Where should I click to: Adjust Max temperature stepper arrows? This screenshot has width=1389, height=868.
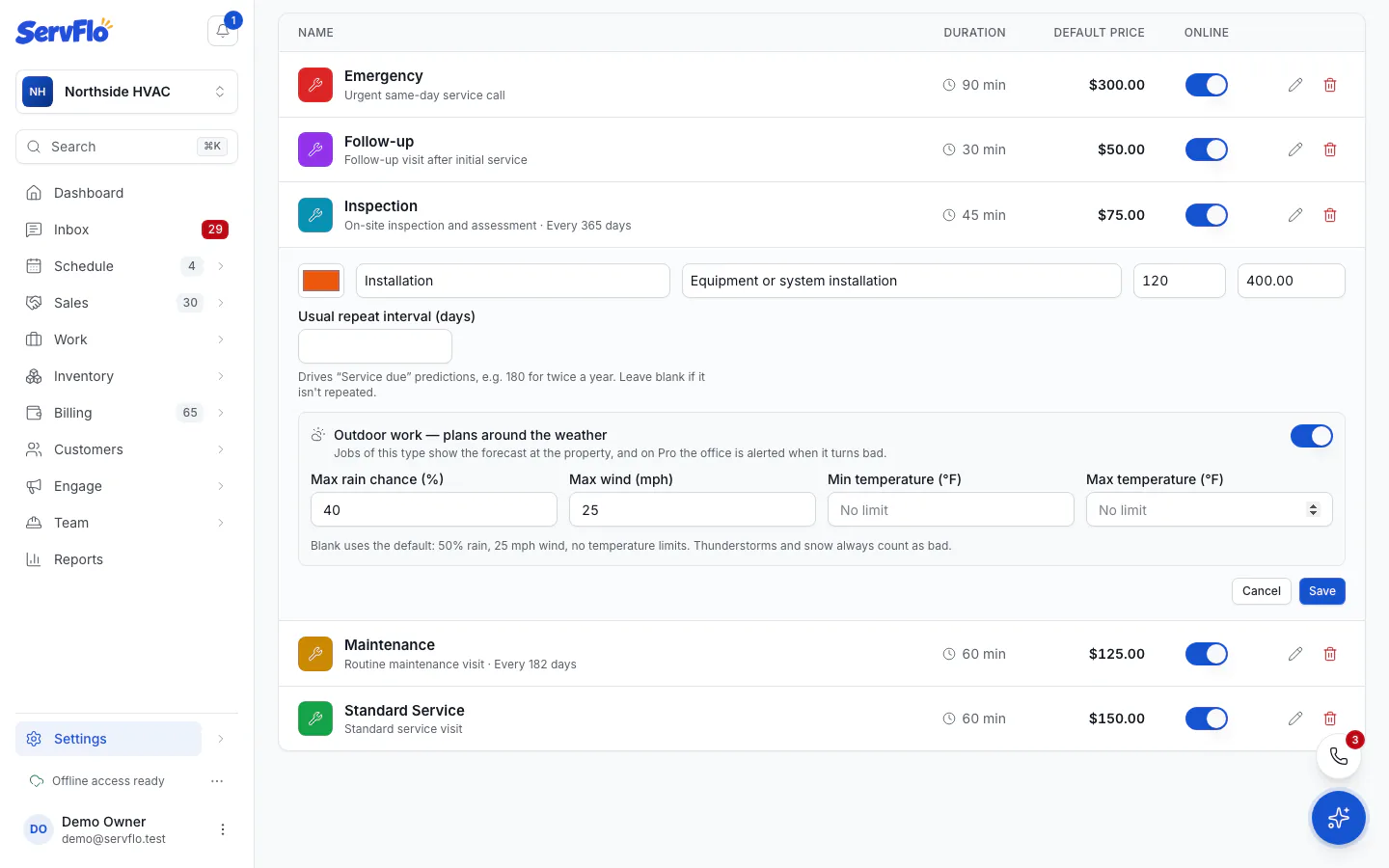coord(1313,509)
